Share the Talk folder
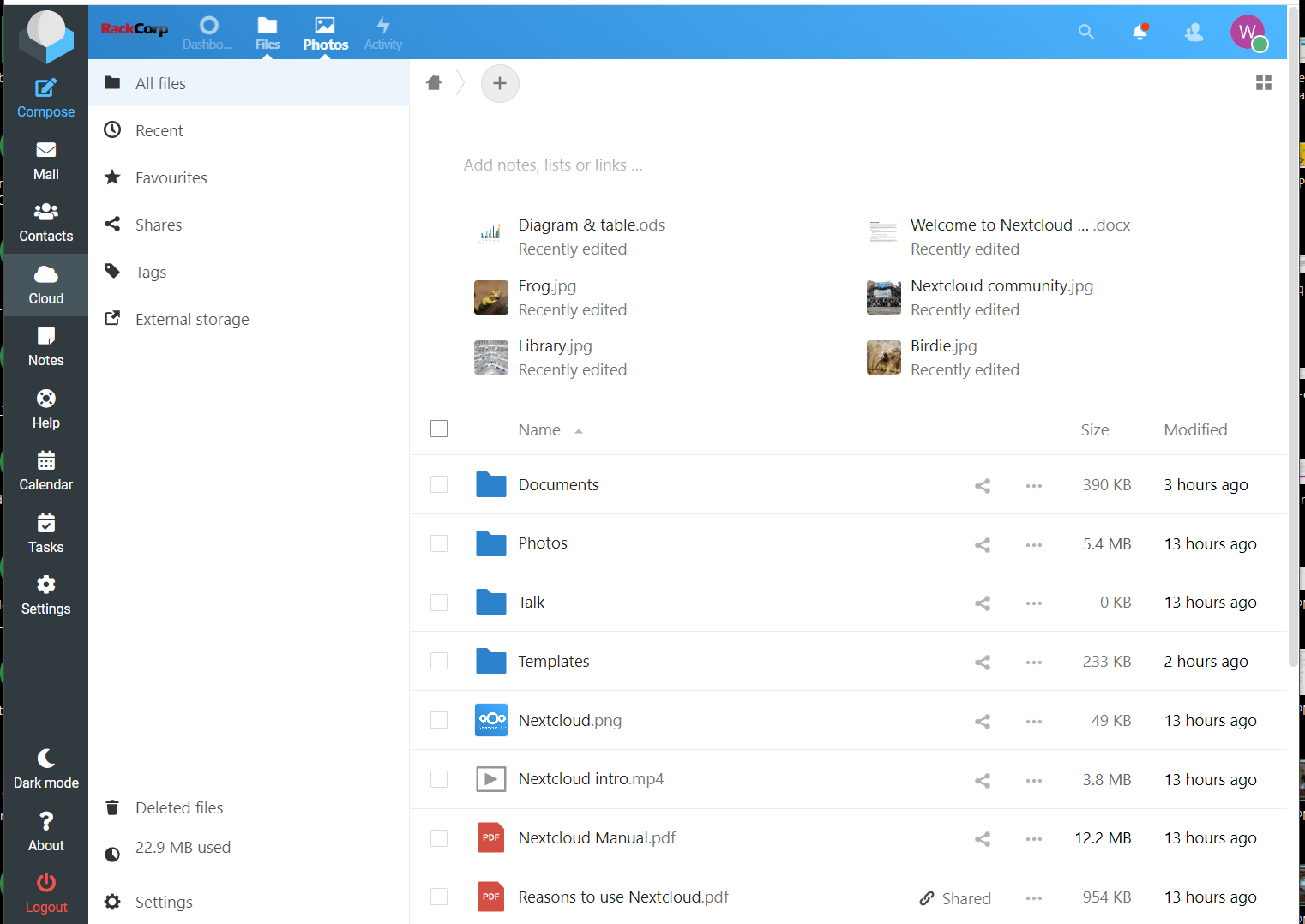The height and width of the screenshot is (924, 1305). click(983, 603)
